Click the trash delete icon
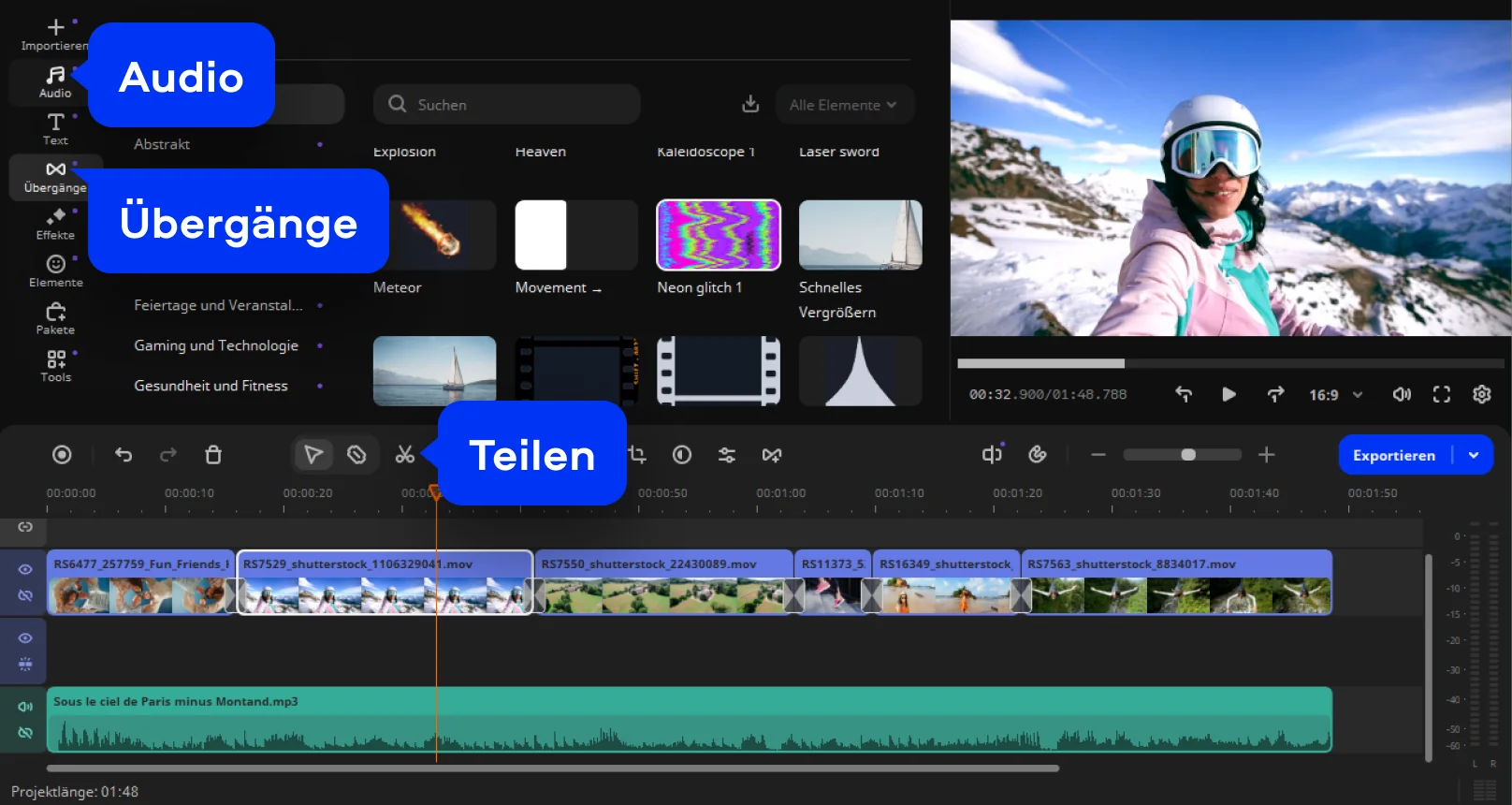The height and width of the screenshot is (805, 1512). pos(213,455)
